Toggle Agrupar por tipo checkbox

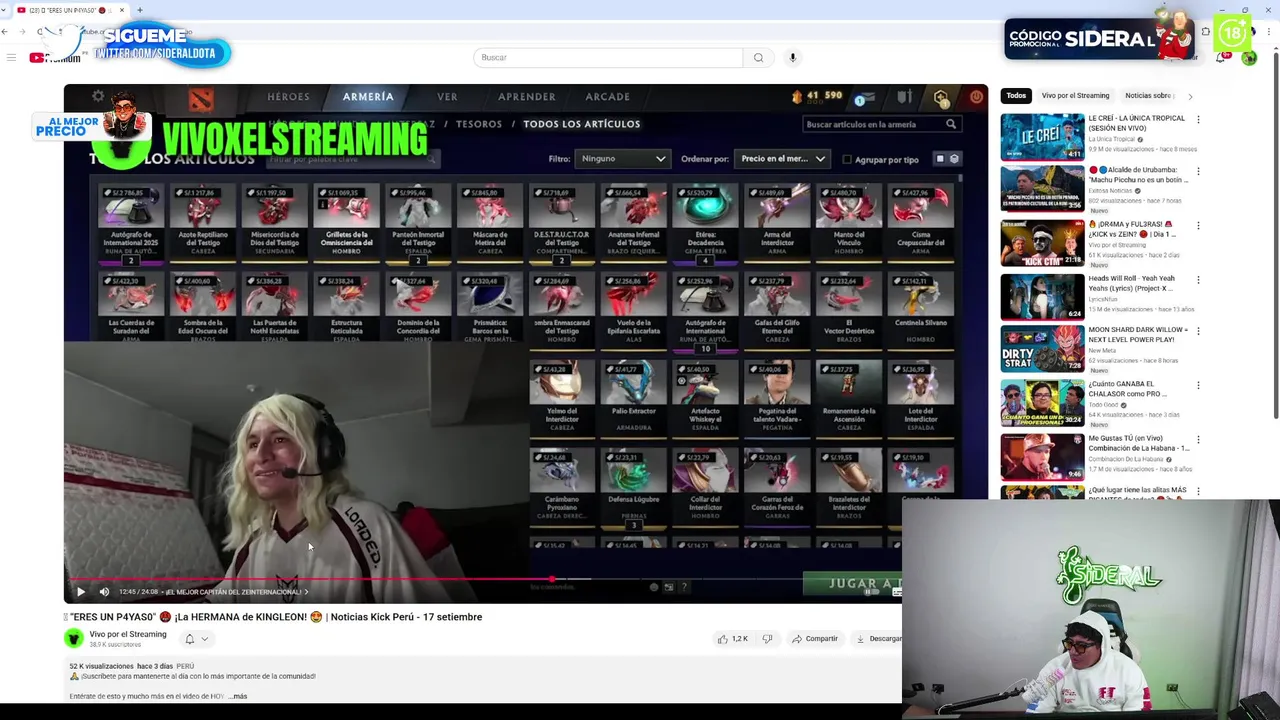(847, 159)
